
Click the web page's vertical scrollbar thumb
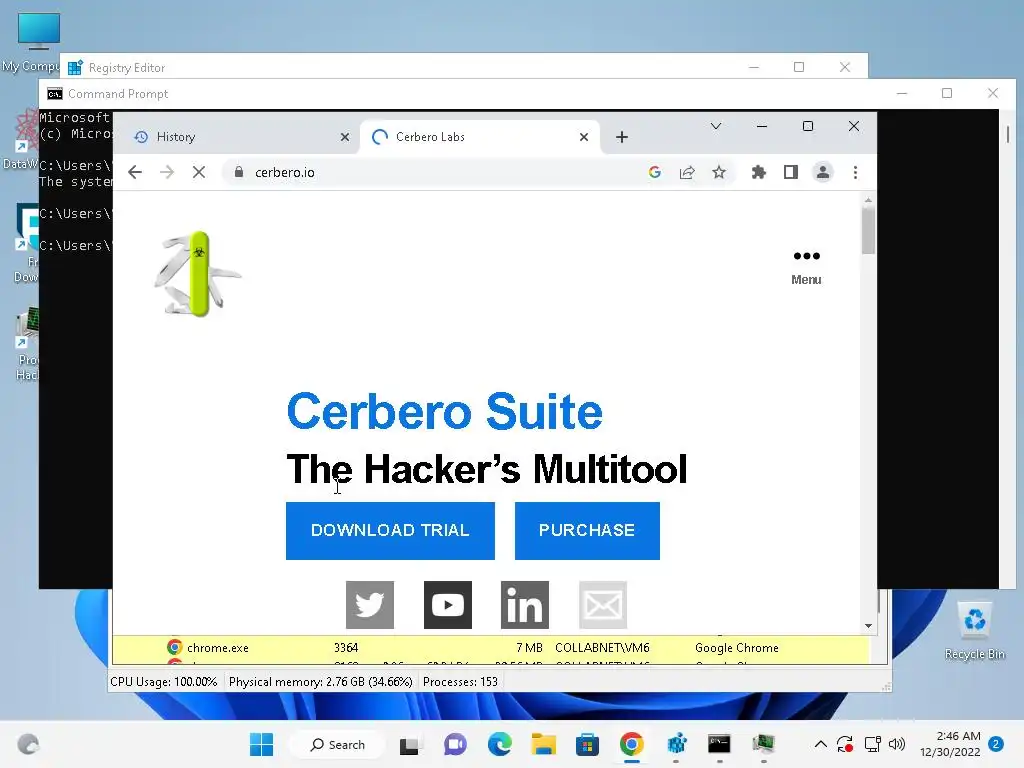[868, 231]
